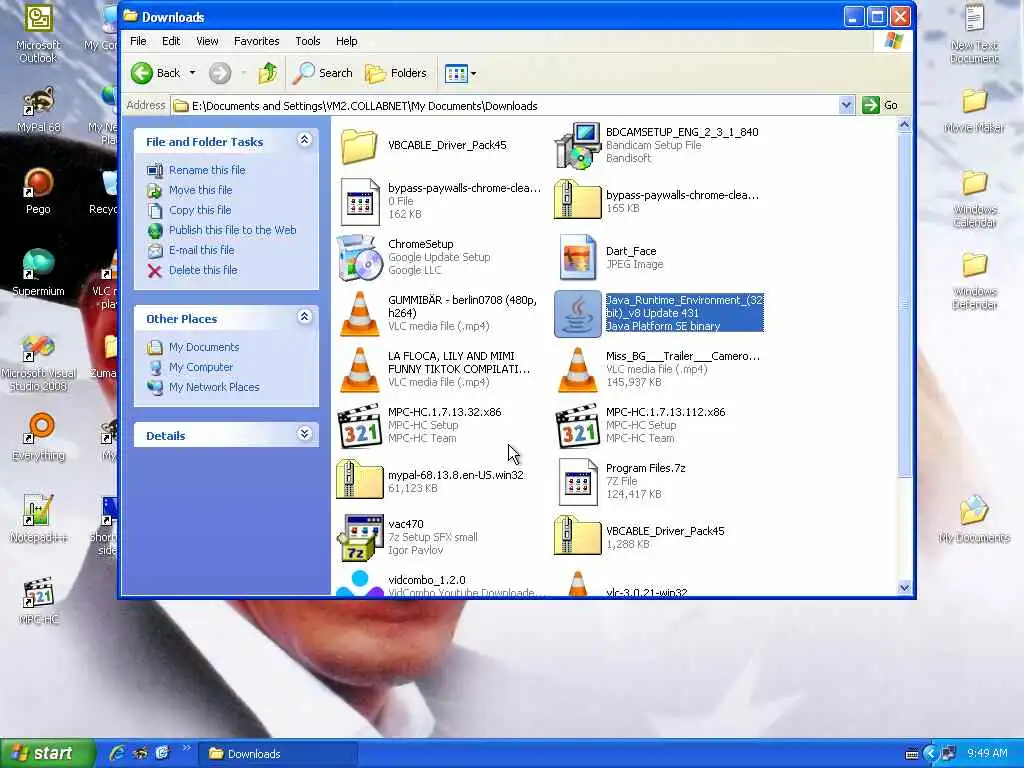
Task: Click the Downloads taskbar button
Action: tap(277, 754)
